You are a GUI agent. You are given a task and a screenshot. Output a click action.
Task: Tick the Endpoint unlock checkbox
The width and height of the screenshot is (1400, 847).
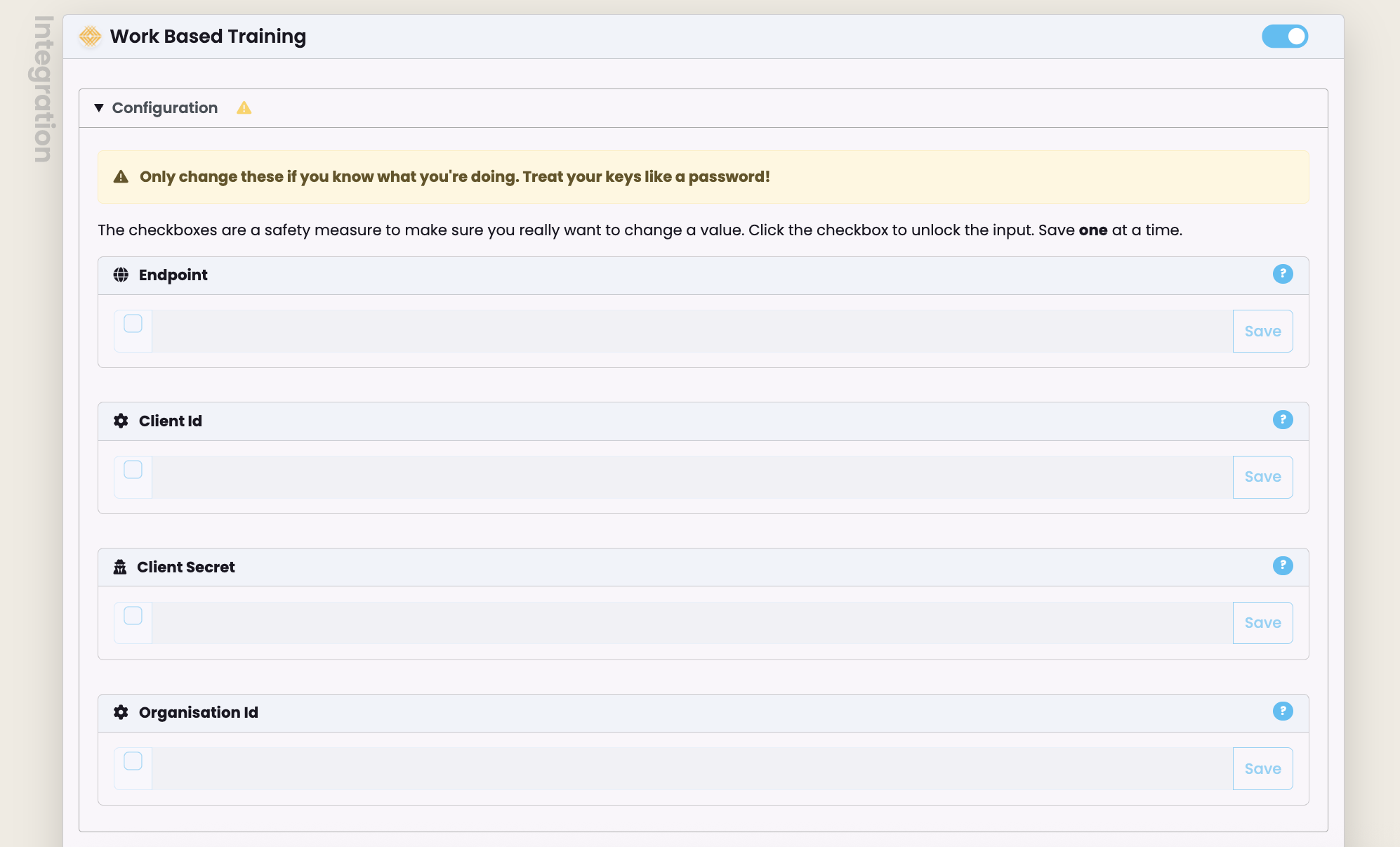pos(133,324)
